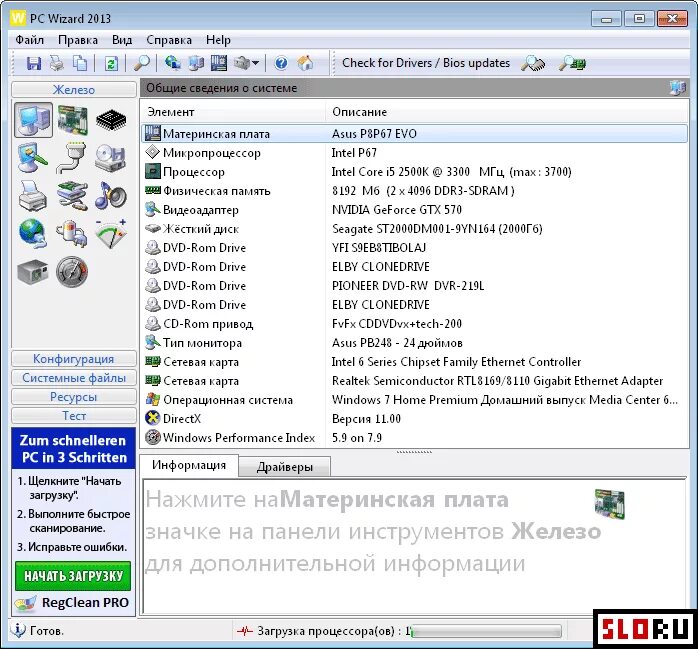Click the pulse icon beside Загрузка процессора
This screenshot has height=649, width=698.
coord(244,631)
